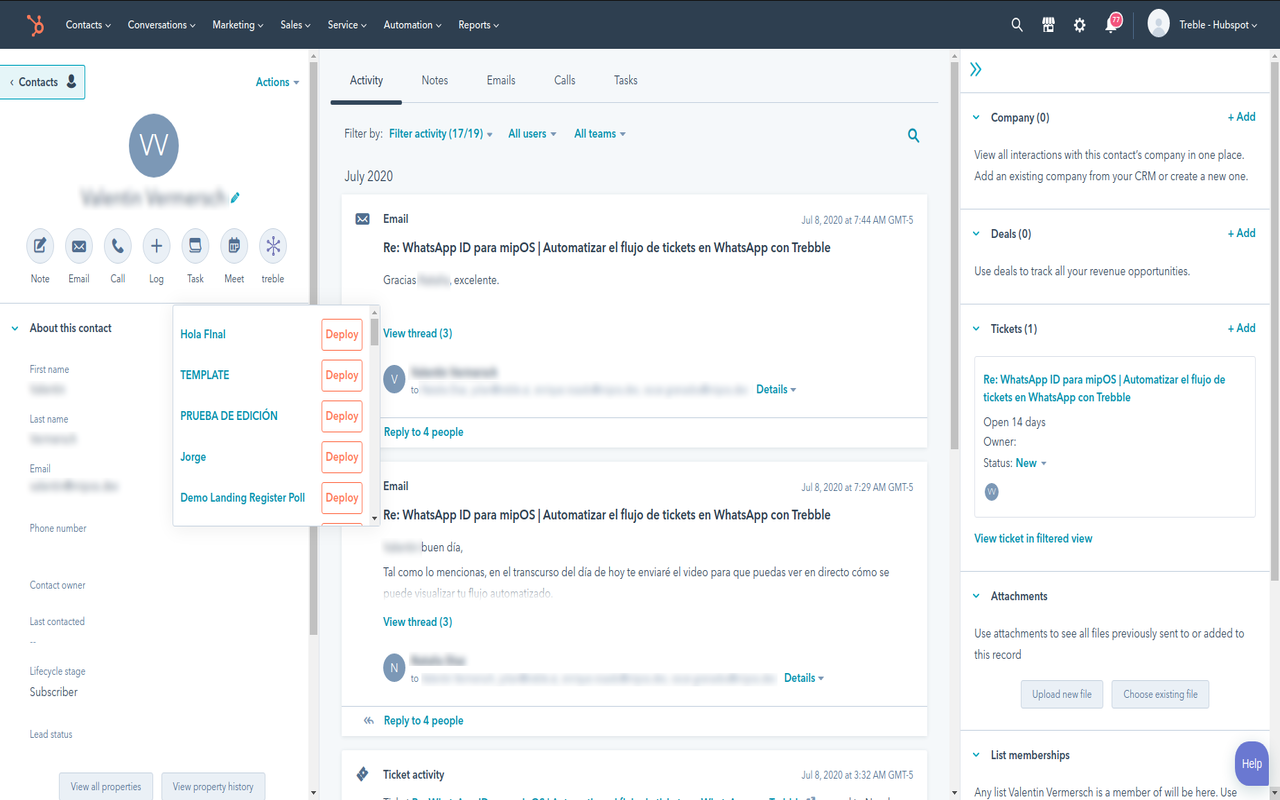The image size is (1280, 800).
Task: Click the treble custom action icon
Action: point(272,246)
